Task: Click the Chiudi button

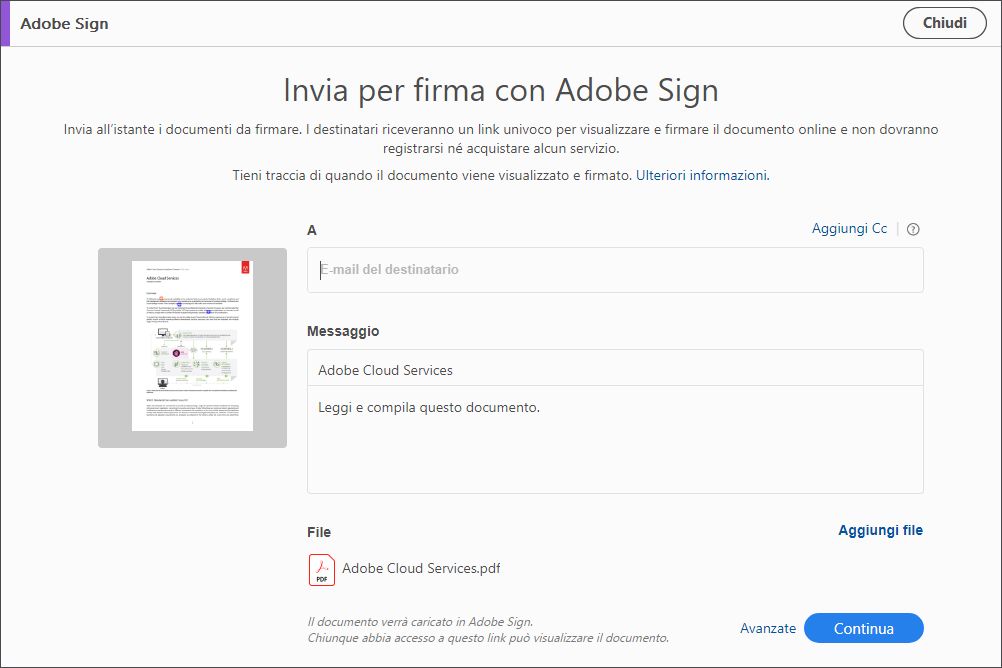Action: click(x=944, y=23)
